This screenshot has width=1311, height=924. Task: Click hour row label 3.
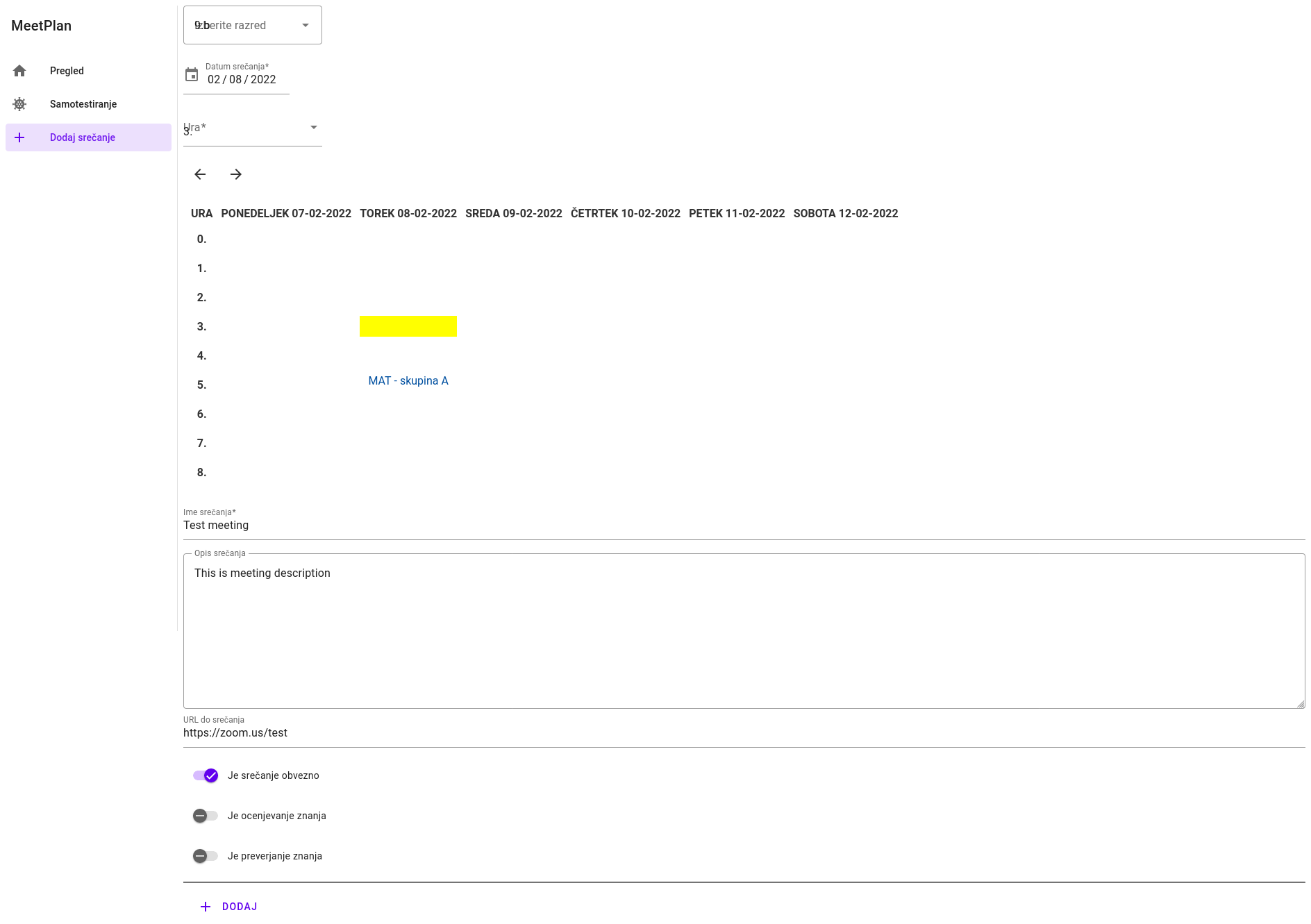click(202, 327)
